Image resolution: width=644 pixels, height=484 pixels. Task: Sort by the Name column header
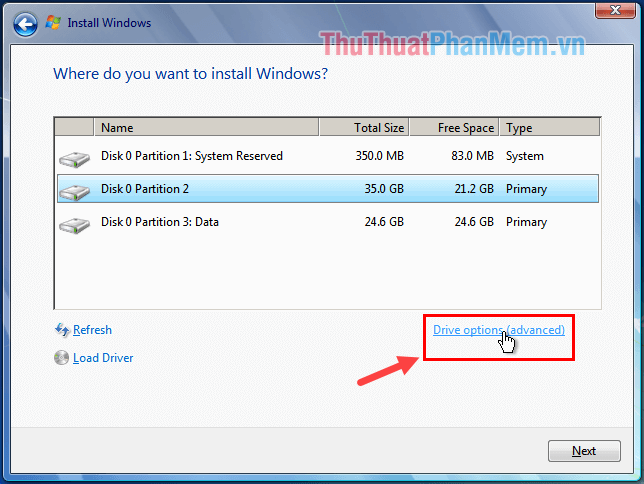[207, 127]
